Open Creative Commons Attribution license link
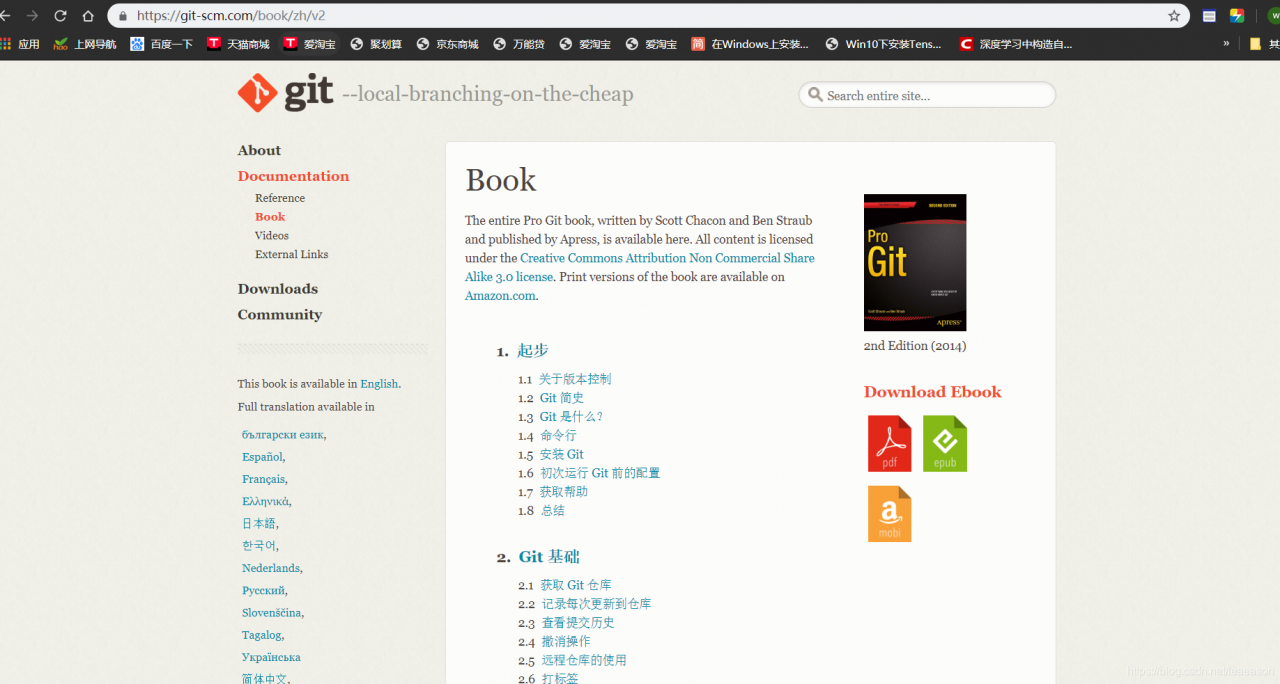Viewport: 1280px width, 684px height. [640, 267]
